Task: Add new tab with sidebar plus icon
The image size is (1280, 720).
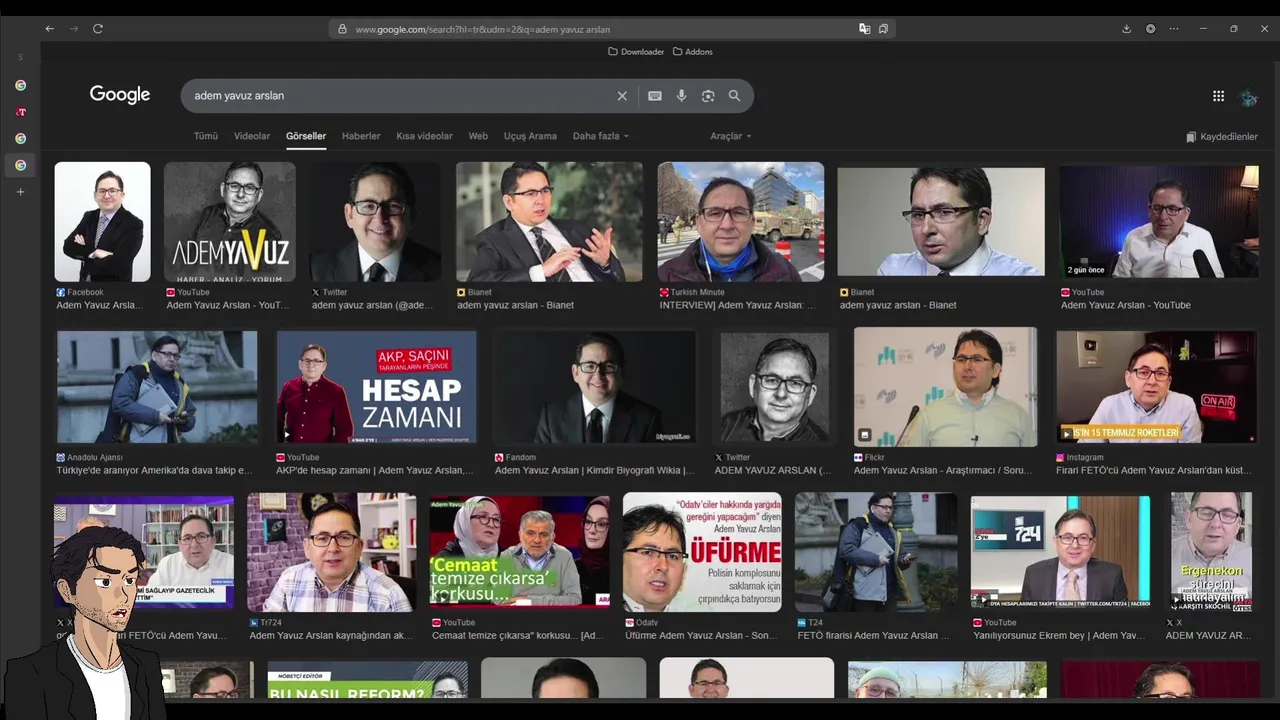Action: [x=20, y=192]
